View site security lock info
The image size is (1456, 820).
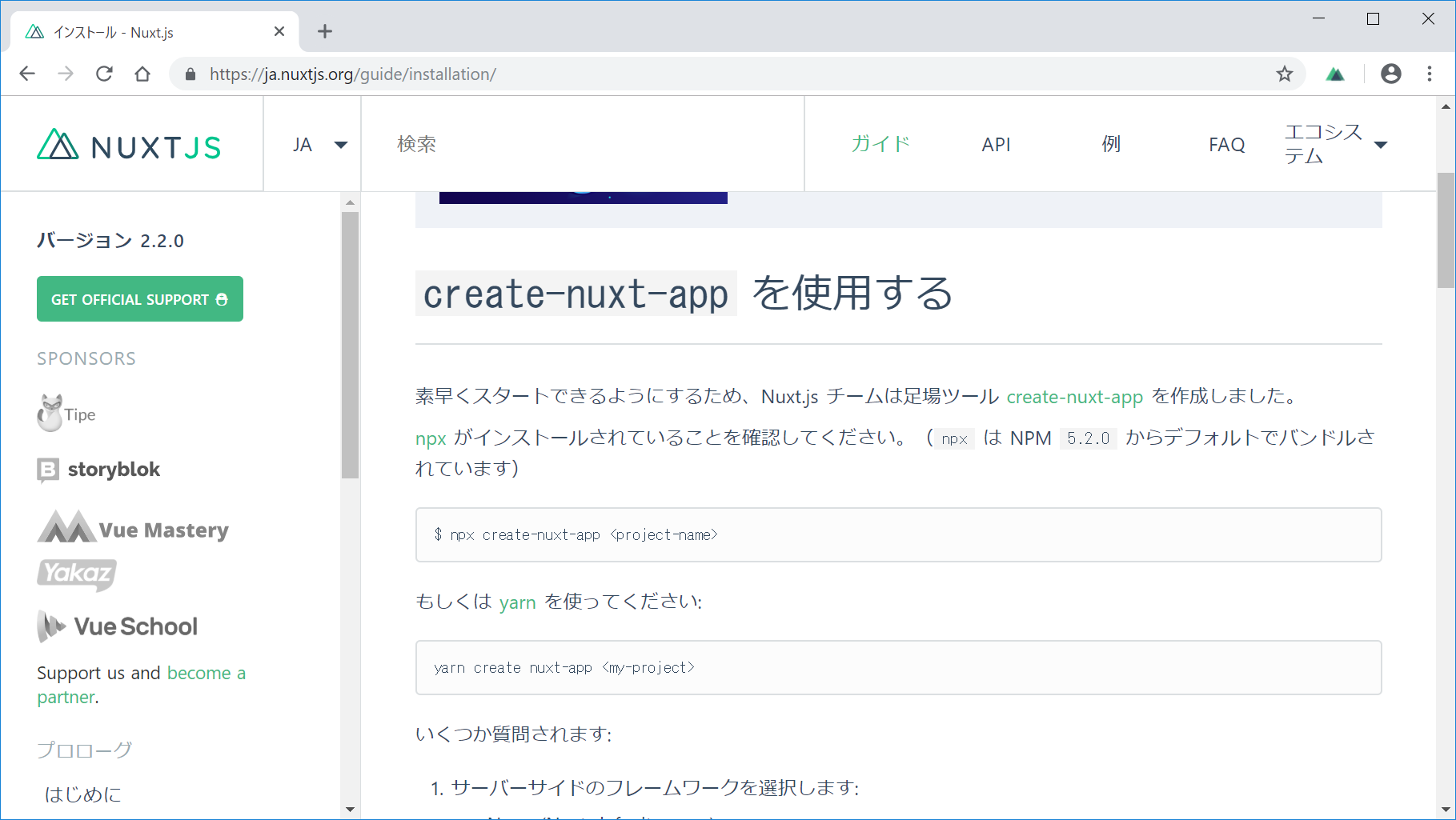point(191,74)
